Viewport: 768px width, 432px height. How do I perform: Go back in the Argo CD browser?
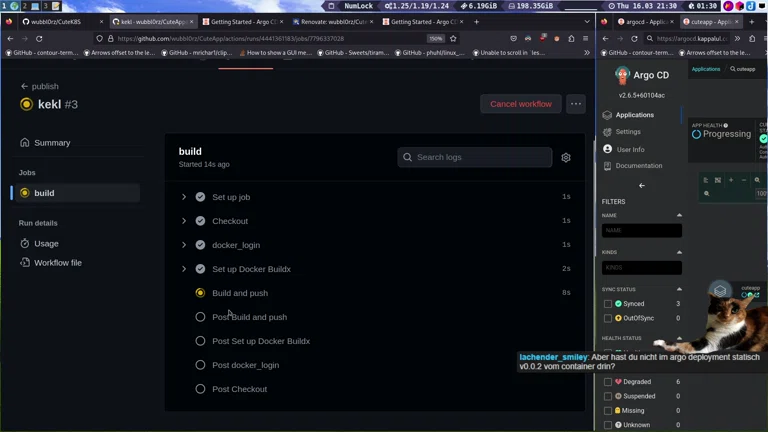click(x=606, y=38)
